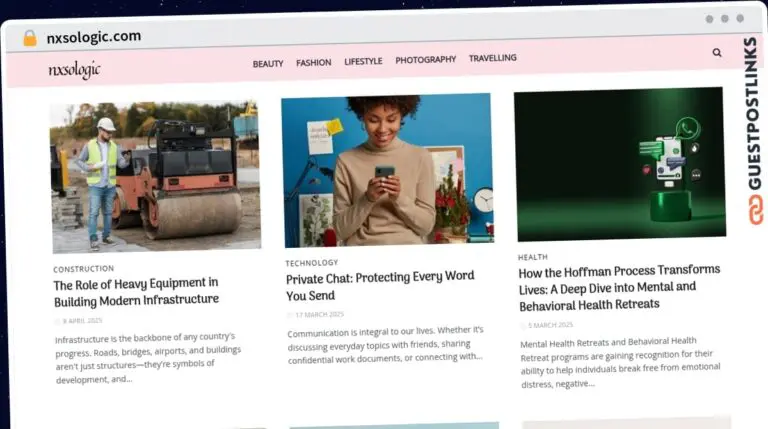Screen dimensions: 768x429
Task: Open the green WhatsApp phone thumbnail
Action: pos(620,164)
